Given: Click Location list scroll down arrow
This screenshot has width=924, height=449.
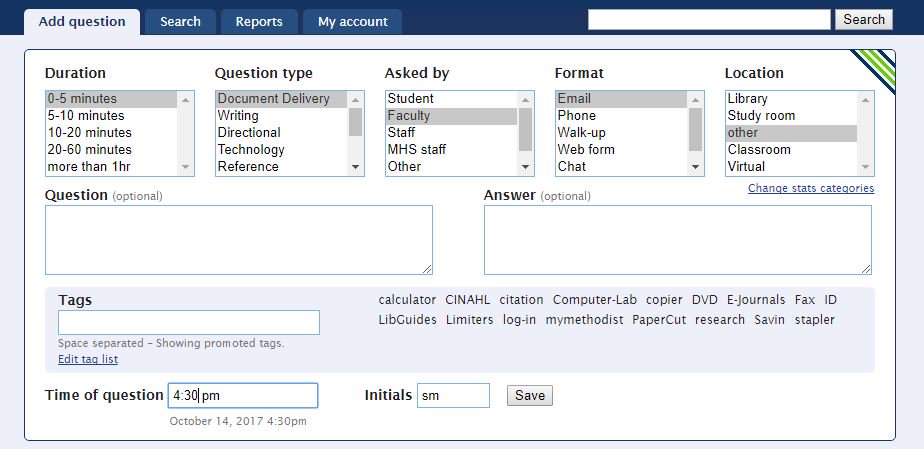Looking at the screenshot, I should point(865,167).
